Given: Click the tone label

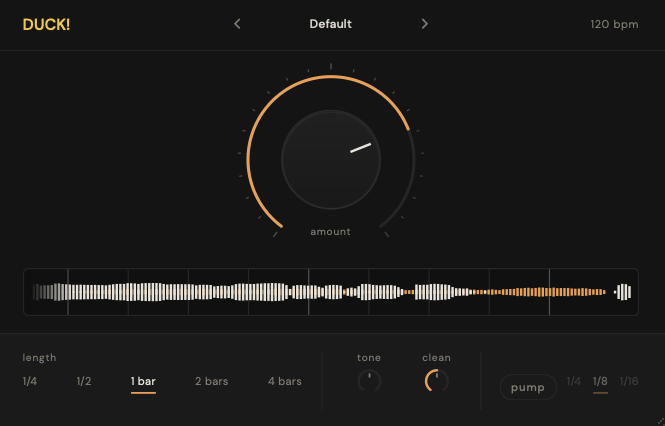Looking at the screenshot, I should (x=369, y=358).
